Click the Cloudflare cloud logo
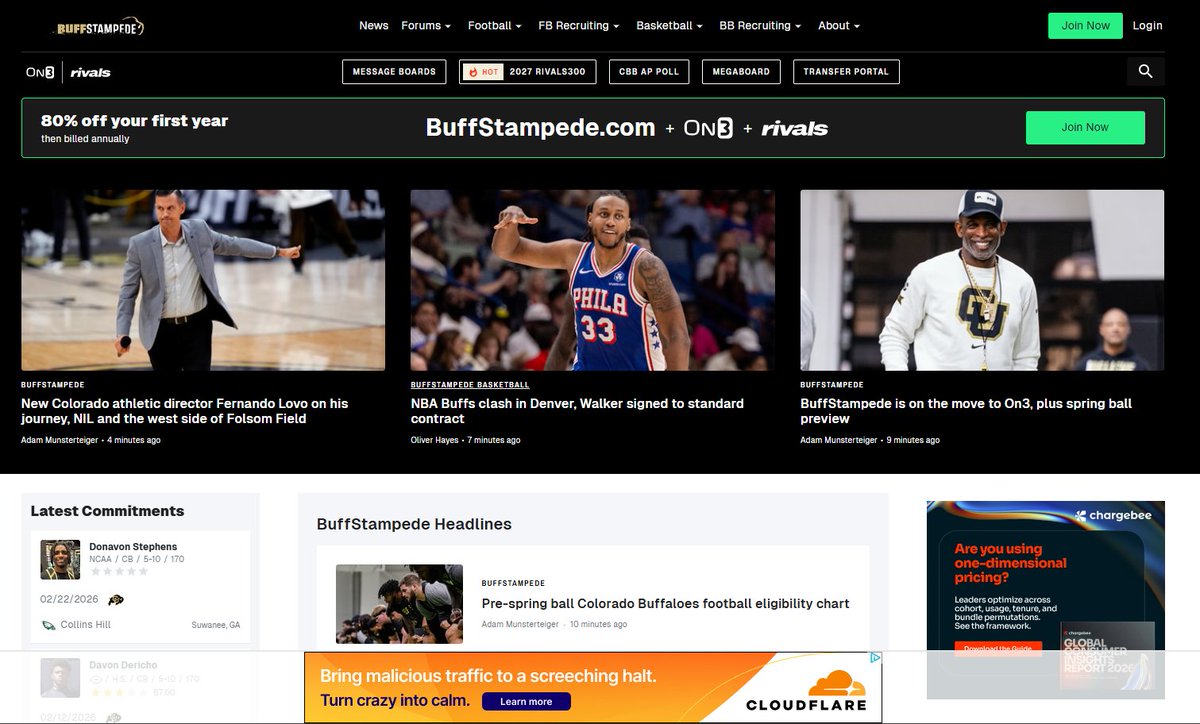Screen dimensions: 1200x724 [x=837, y=684]
